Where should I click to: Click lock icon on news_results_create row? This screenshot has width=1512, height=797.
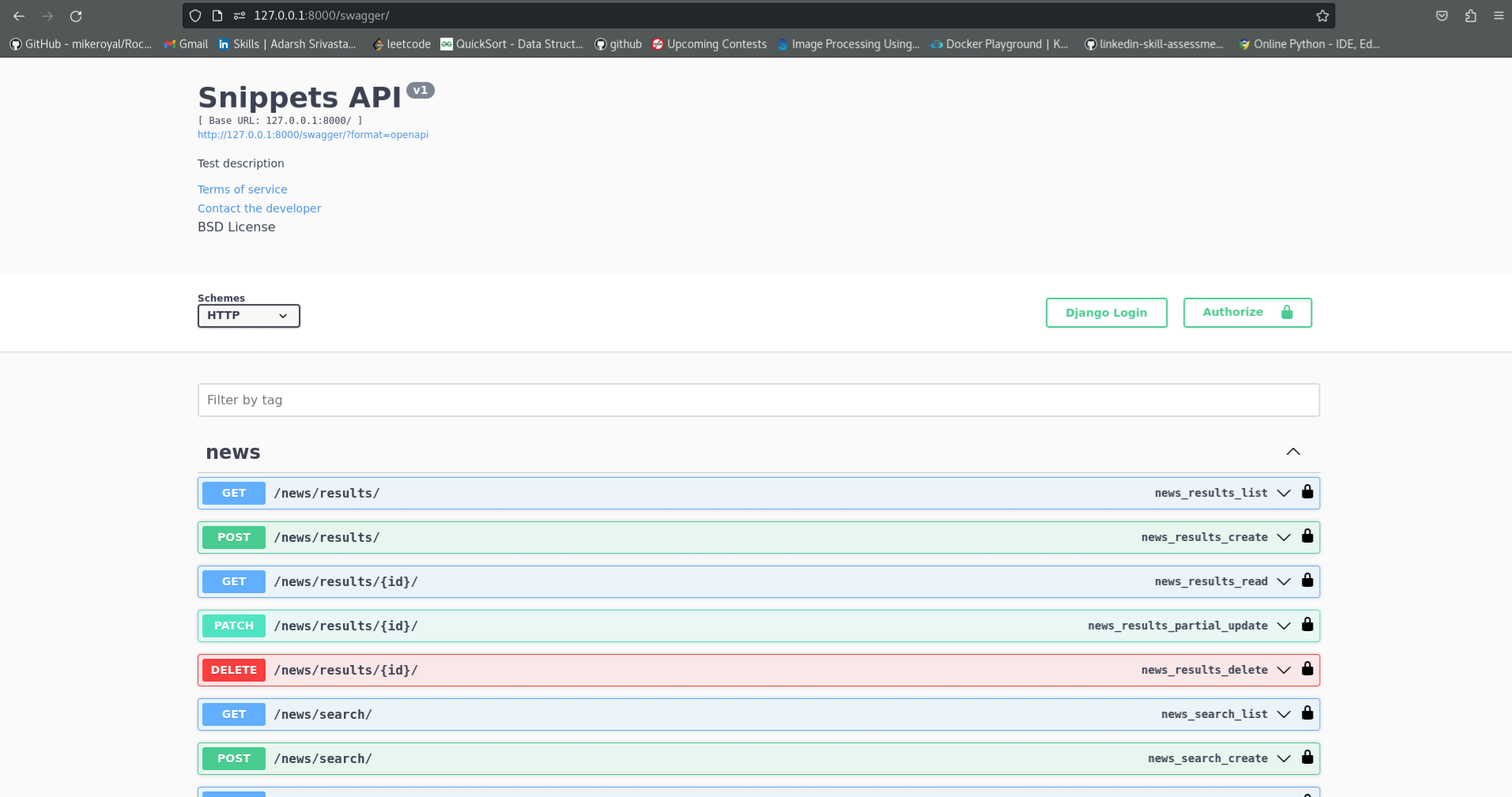point(1307,536)
